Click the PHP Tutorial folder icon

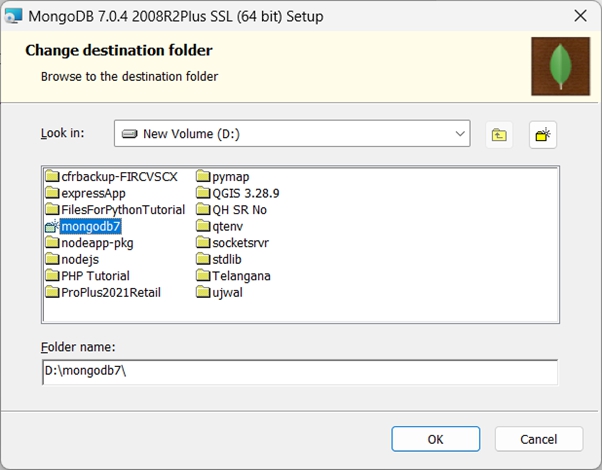pyautogui.click(x=52, y=276)
